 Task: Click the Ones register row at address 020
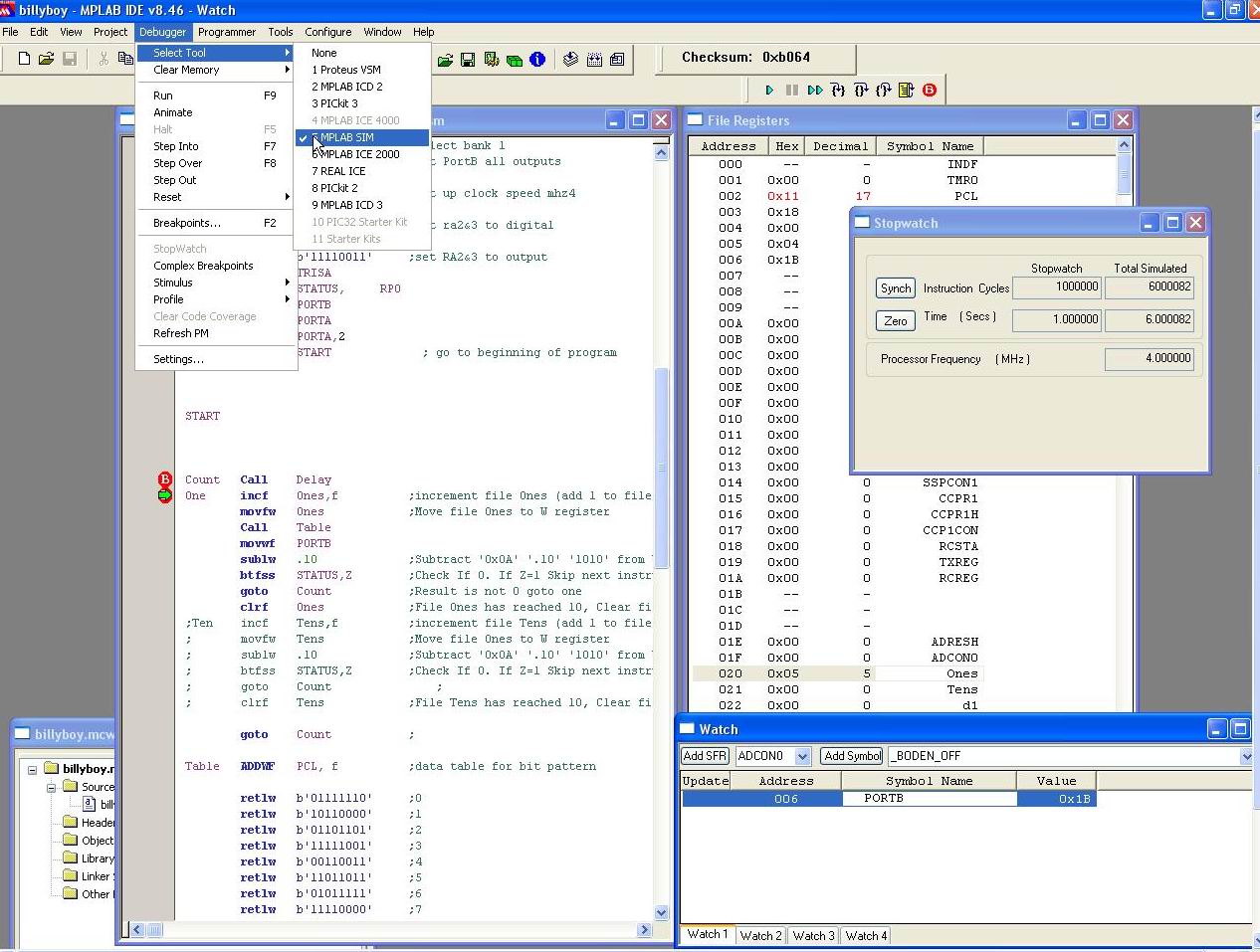click(837, 673)
